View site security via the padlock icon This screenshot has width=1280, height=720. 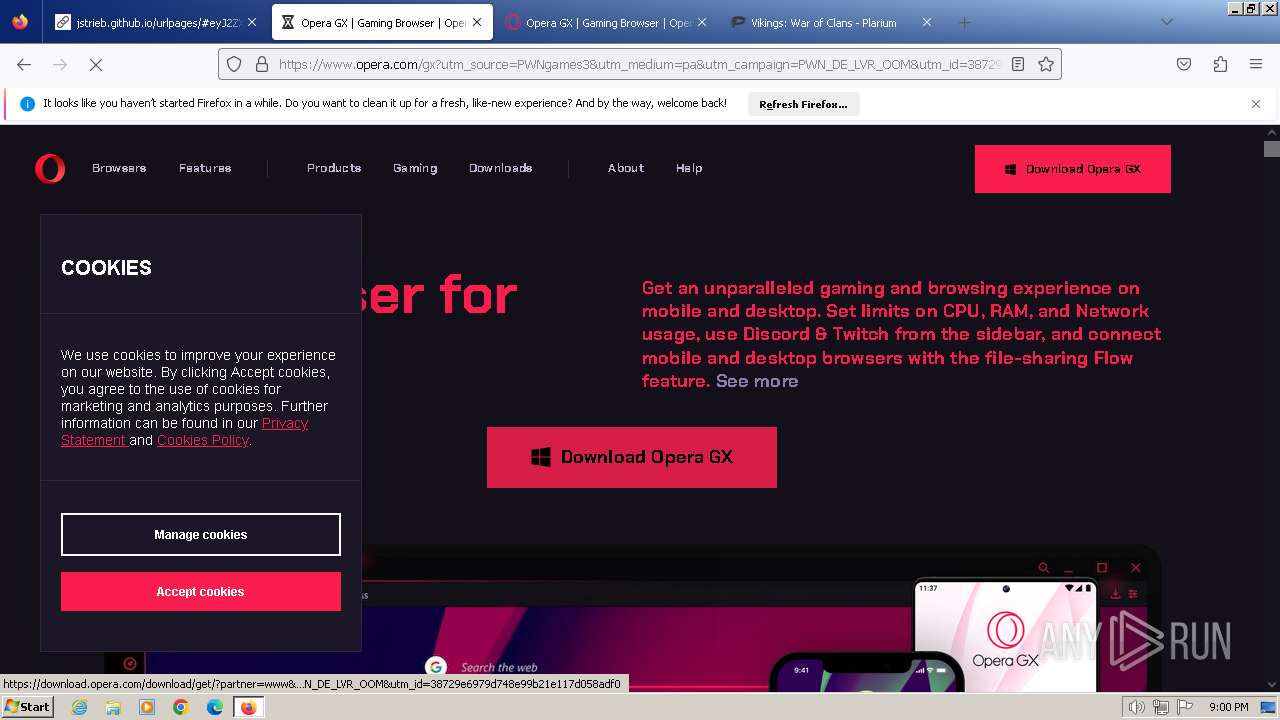tap(261, 64)
